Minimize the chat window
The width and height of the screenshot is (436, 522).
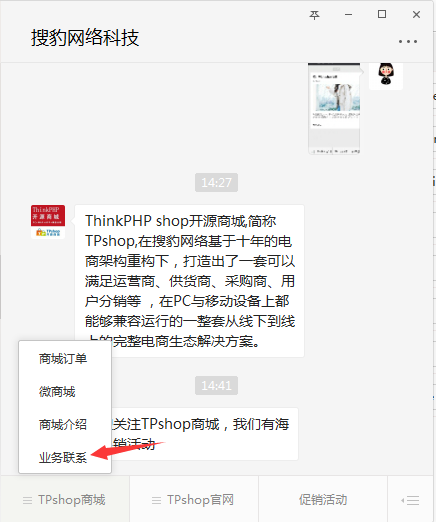(x=349, y=15)
